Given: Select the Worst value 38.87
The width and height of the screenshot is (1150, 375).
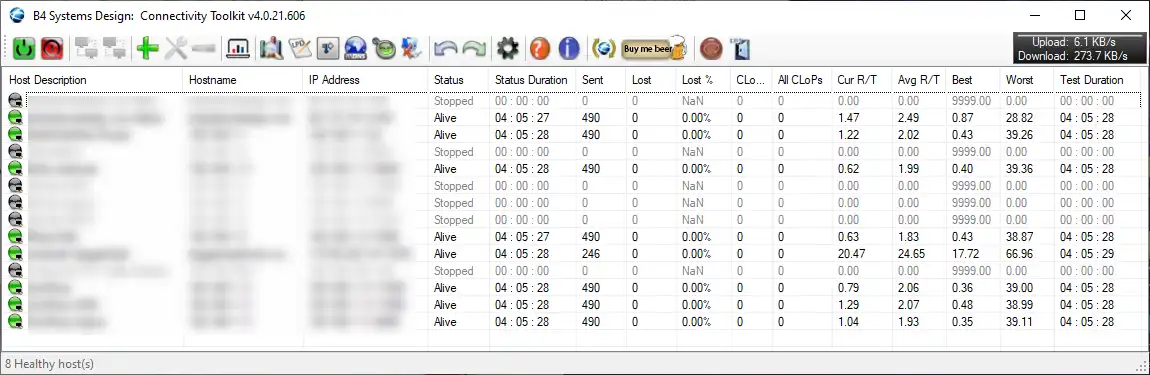Looking at the screenshot, I should click(x=1019, y=237).
